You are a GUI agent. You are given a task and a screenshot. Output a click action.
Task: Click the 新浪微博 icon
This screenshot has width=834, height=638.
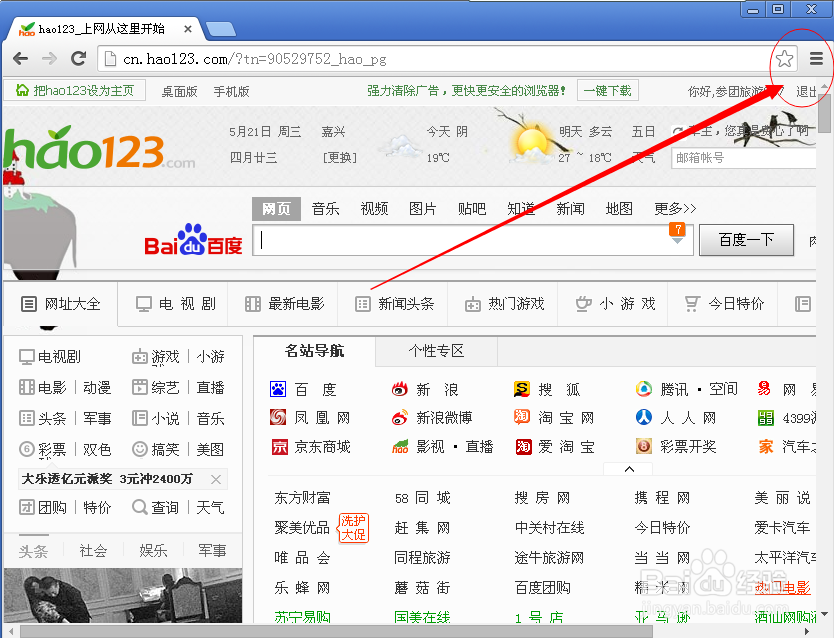(x=399, y=418)
